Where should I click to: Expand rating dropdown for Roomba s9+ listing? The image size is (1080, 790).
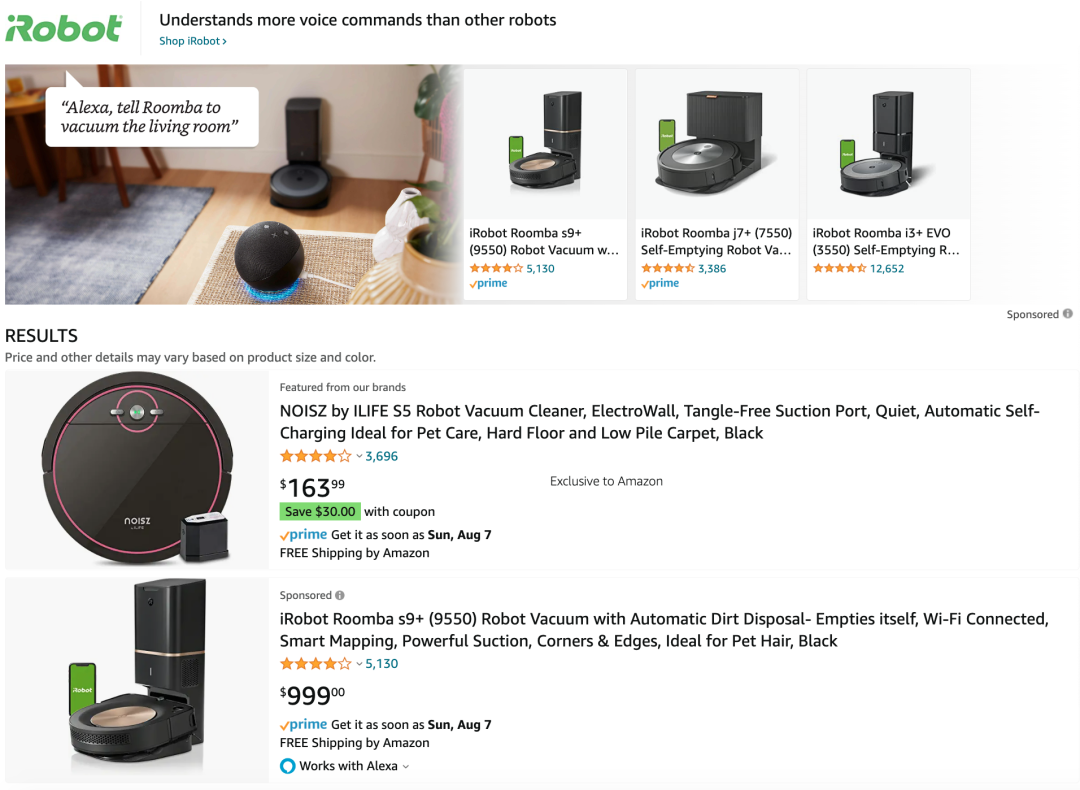click(359, 664)
